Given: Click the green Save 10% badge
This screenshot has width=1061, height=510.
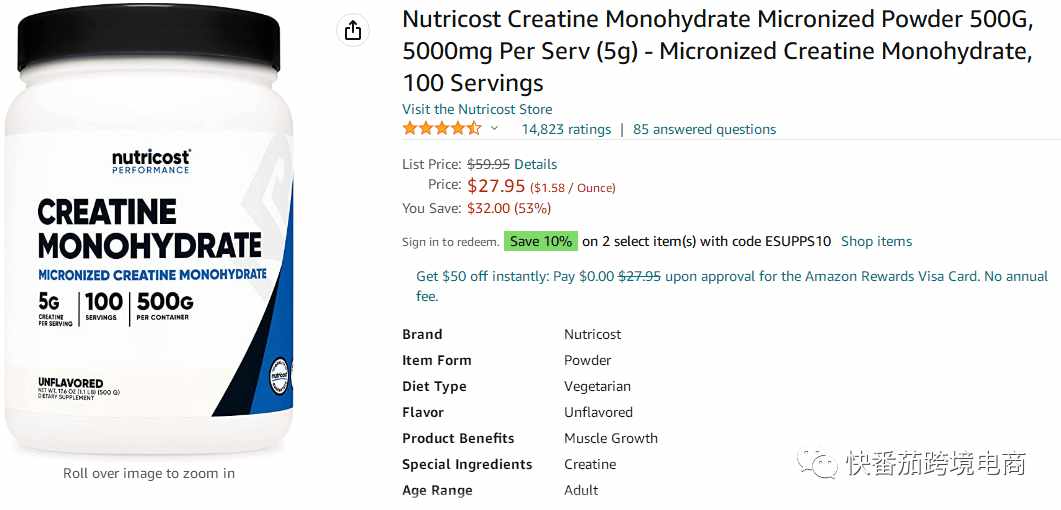Looking at the screenshot, I should (541, 241).
